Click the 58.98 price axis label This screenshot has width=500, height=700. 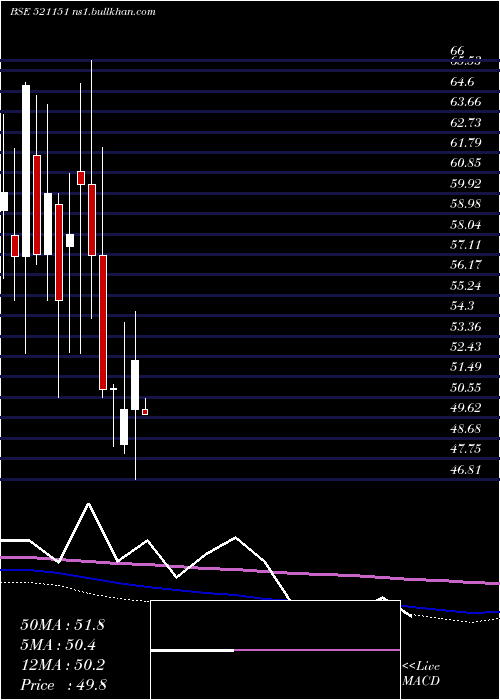click(x=466, y=204)
